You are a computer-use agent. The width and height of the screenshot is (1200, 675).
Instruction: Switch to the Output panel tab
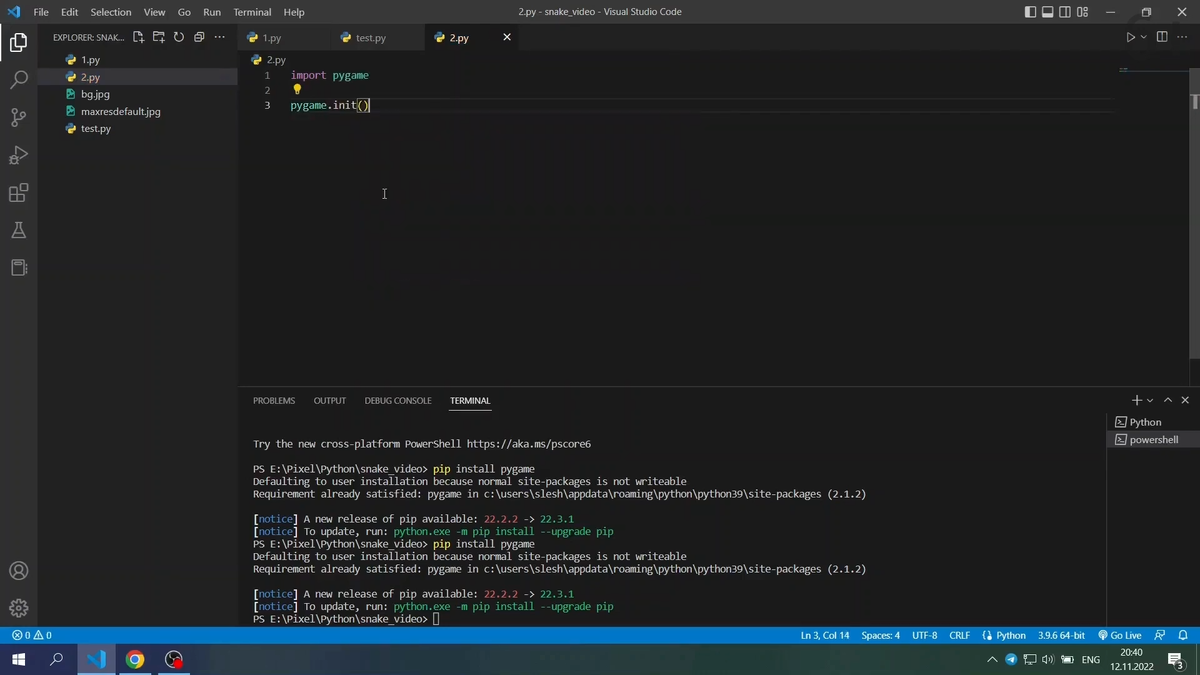click(329, 400)
